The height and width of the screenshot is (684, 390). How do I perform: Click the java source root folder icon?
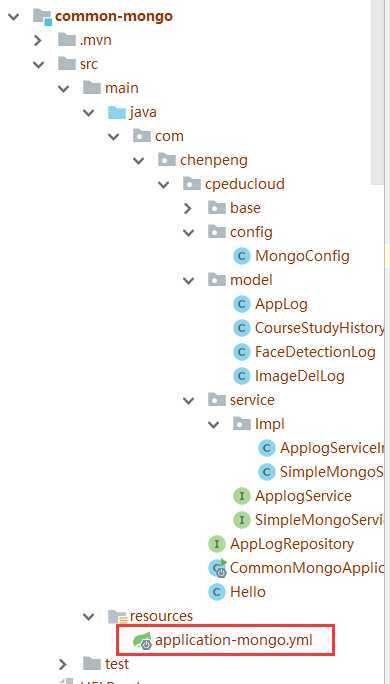pos(116,113)
